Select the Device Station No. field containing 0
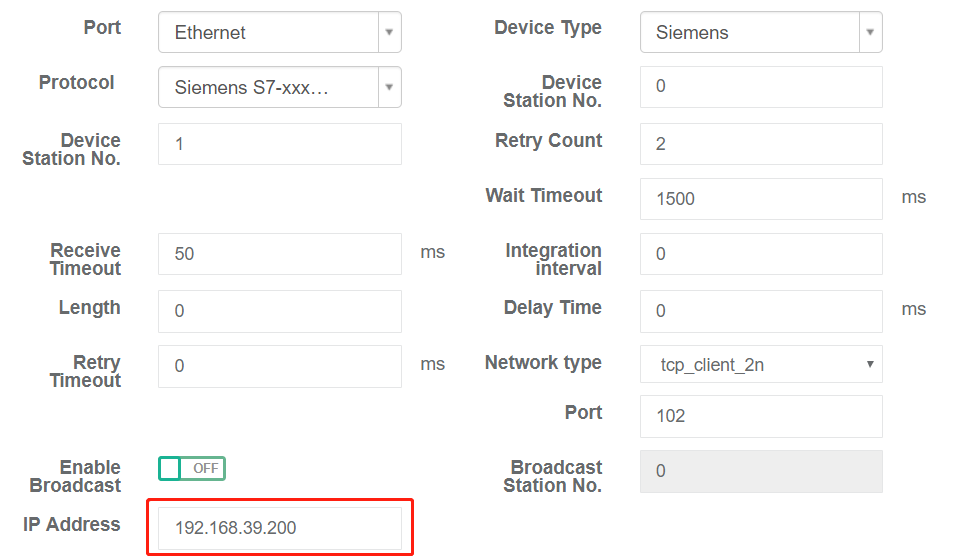974x557 pixels. [x=760, y=87]
